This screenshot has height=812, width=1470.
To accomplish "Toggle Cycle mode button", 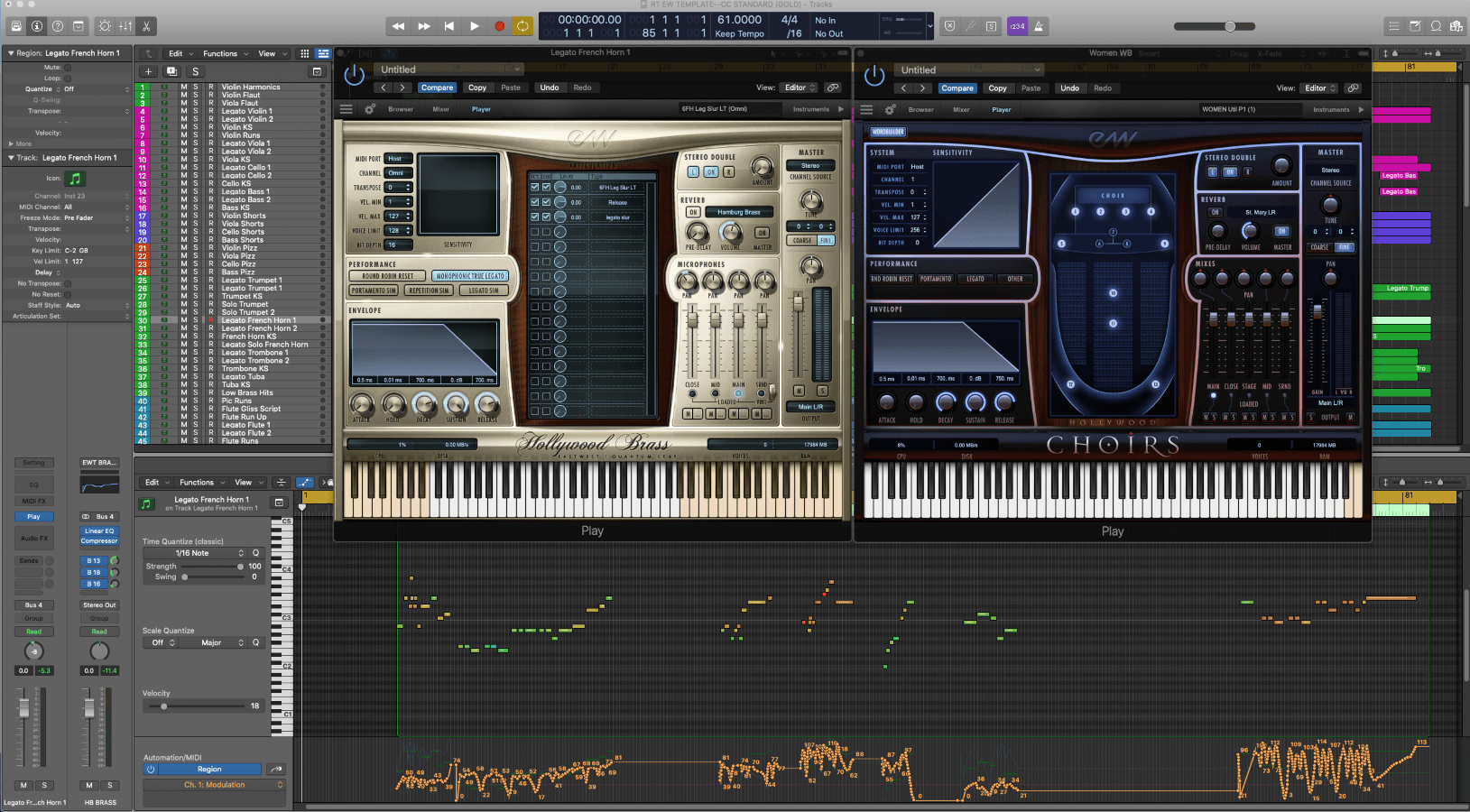I will click(522, 26).
